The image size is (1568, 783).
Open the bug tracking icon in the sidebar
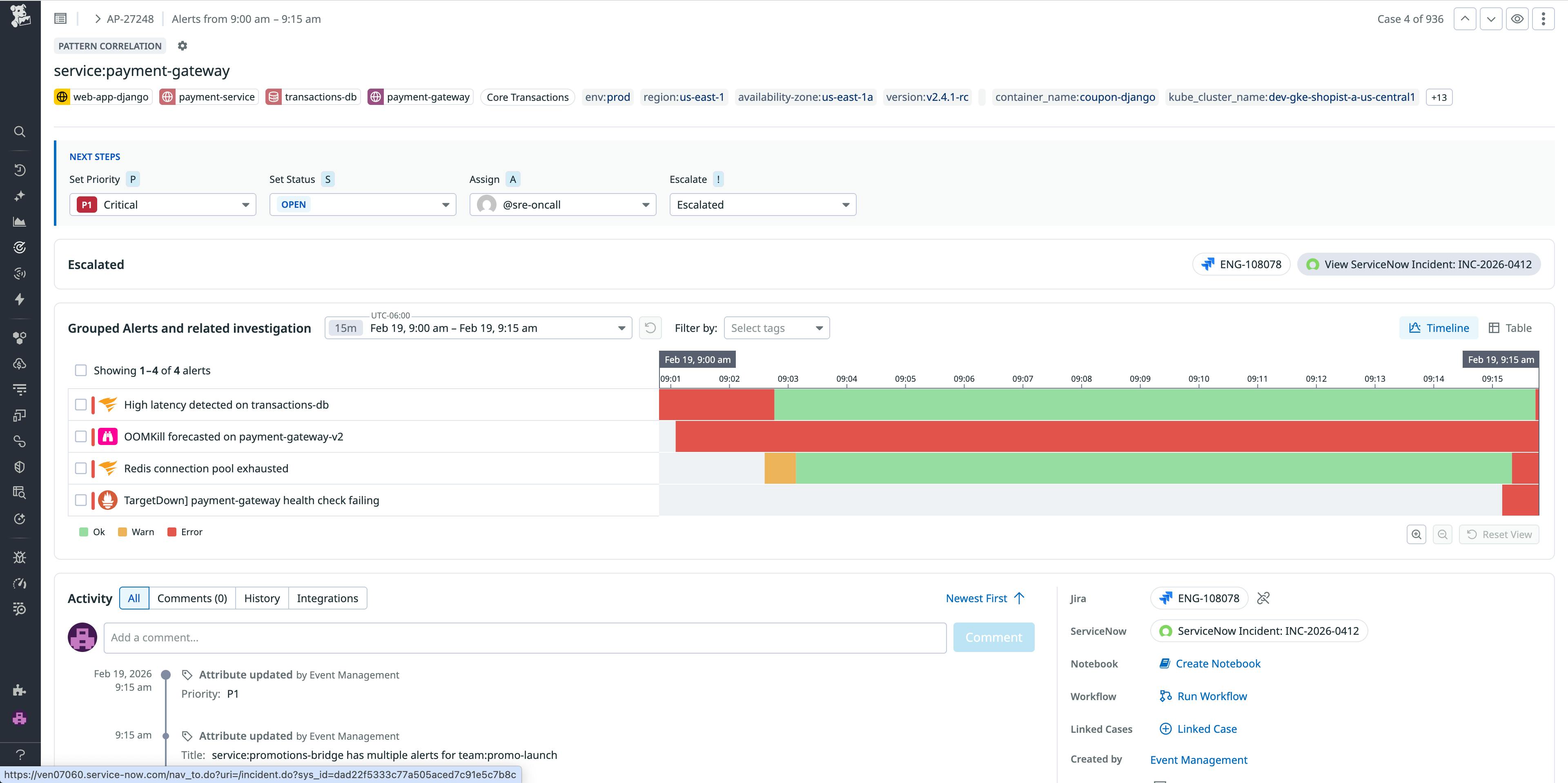coord(20,557)
